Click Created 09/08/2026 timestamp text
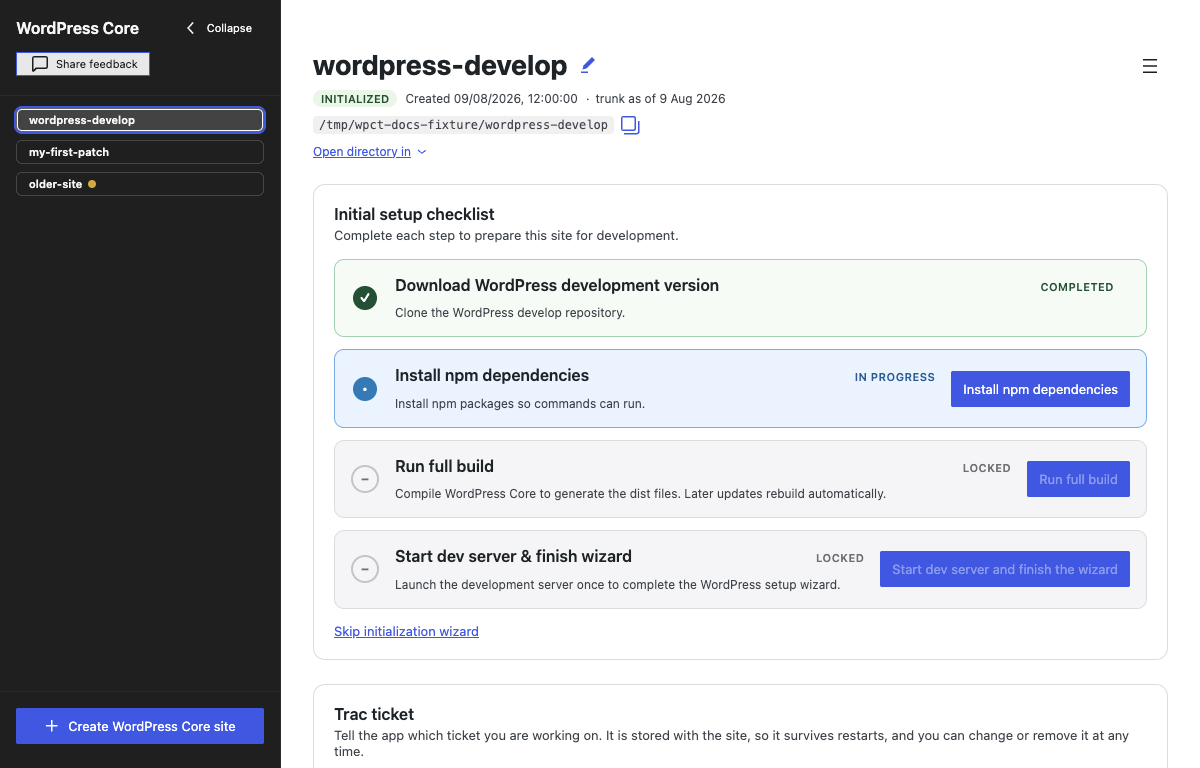 pyautogui.click(x=491, y=99)
